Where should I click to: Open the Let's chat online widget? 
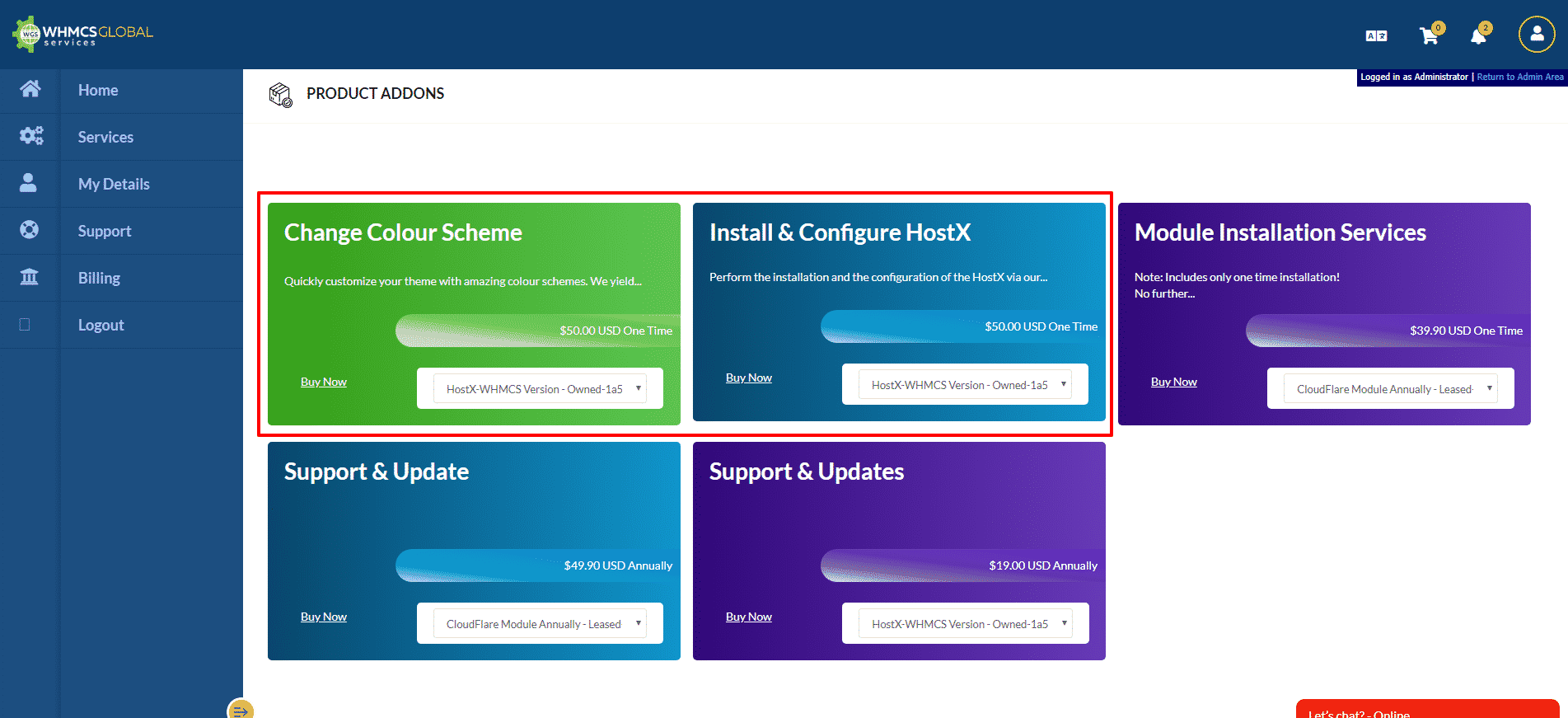[x=1426, y=710]
